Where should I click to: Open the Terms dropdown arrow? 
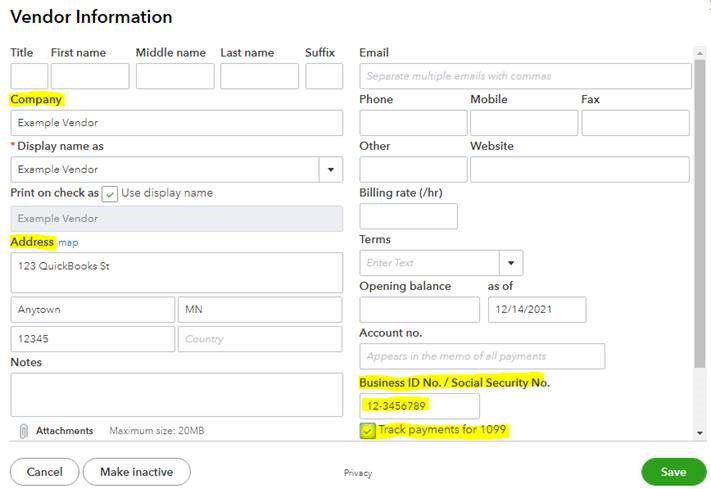click(511, 263)
